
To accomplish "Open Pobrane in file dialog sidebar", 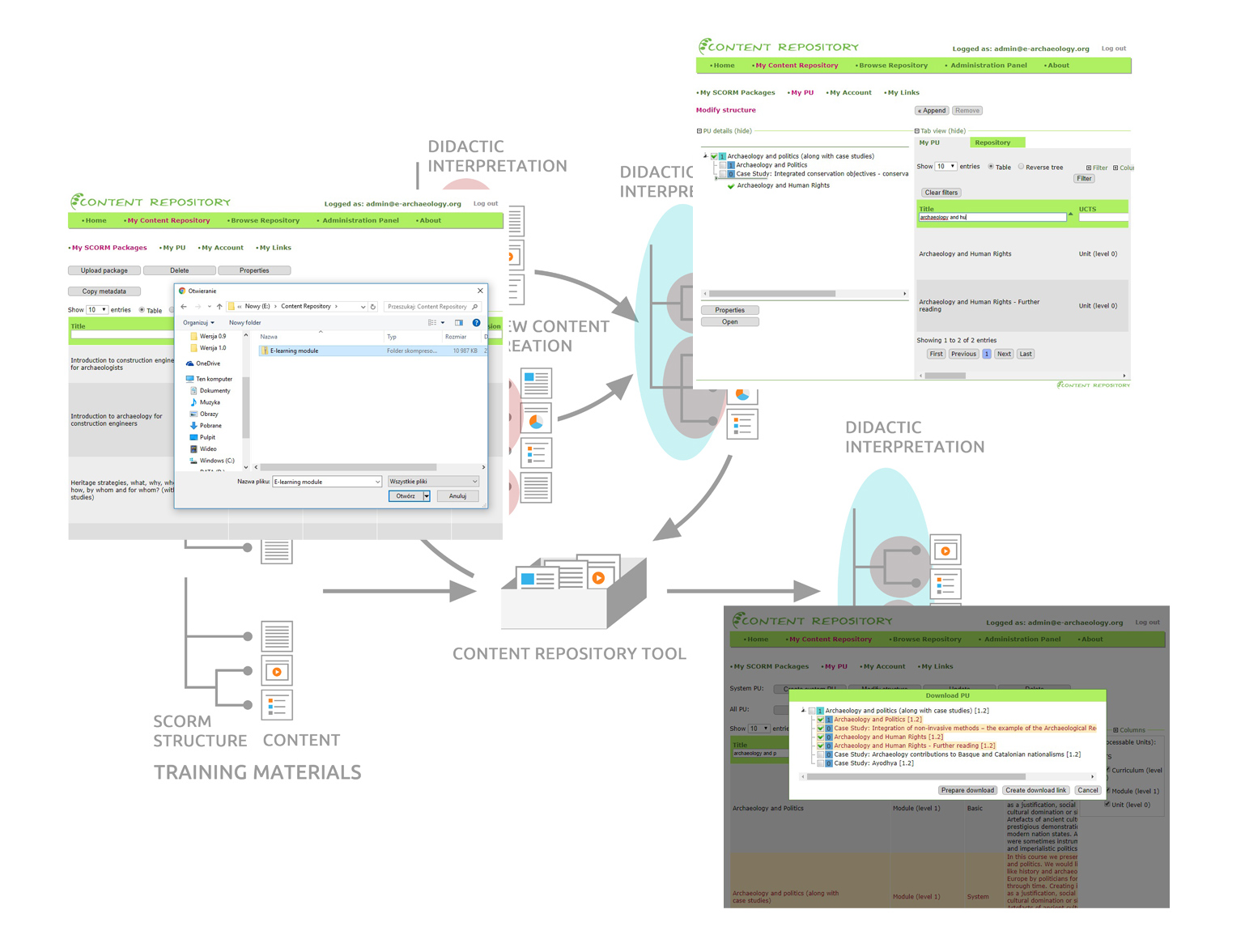I will [x=206, y=426].
